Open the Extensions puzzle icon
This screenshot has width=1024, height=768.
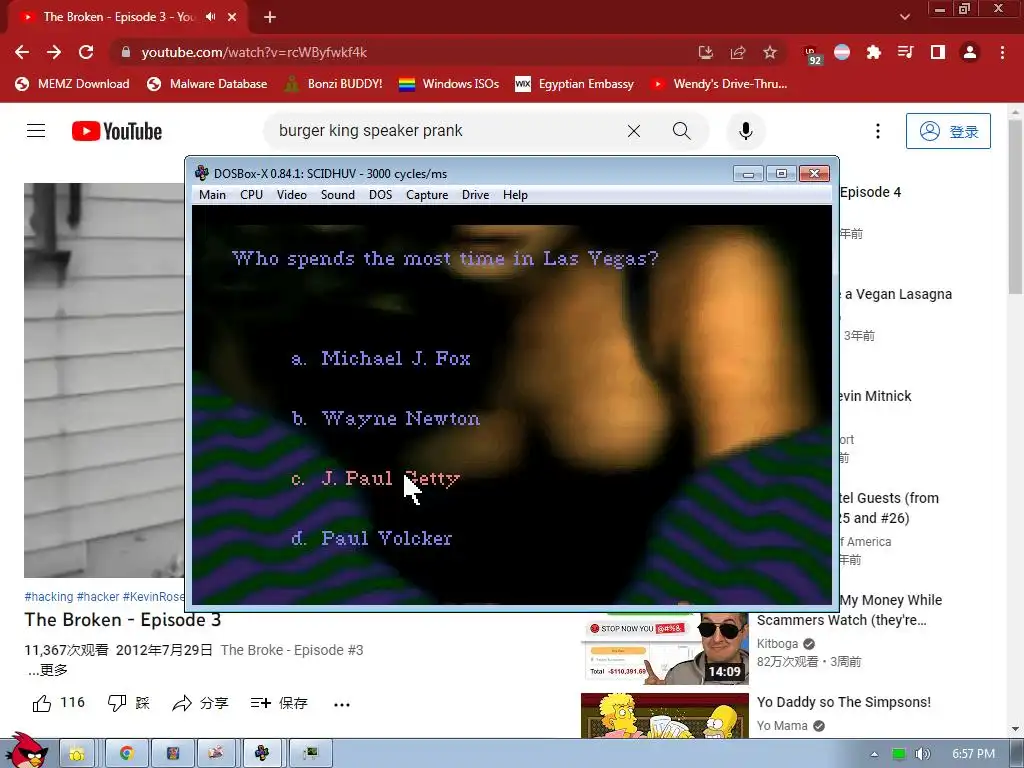pyautogui.click(x=874, y=52)
